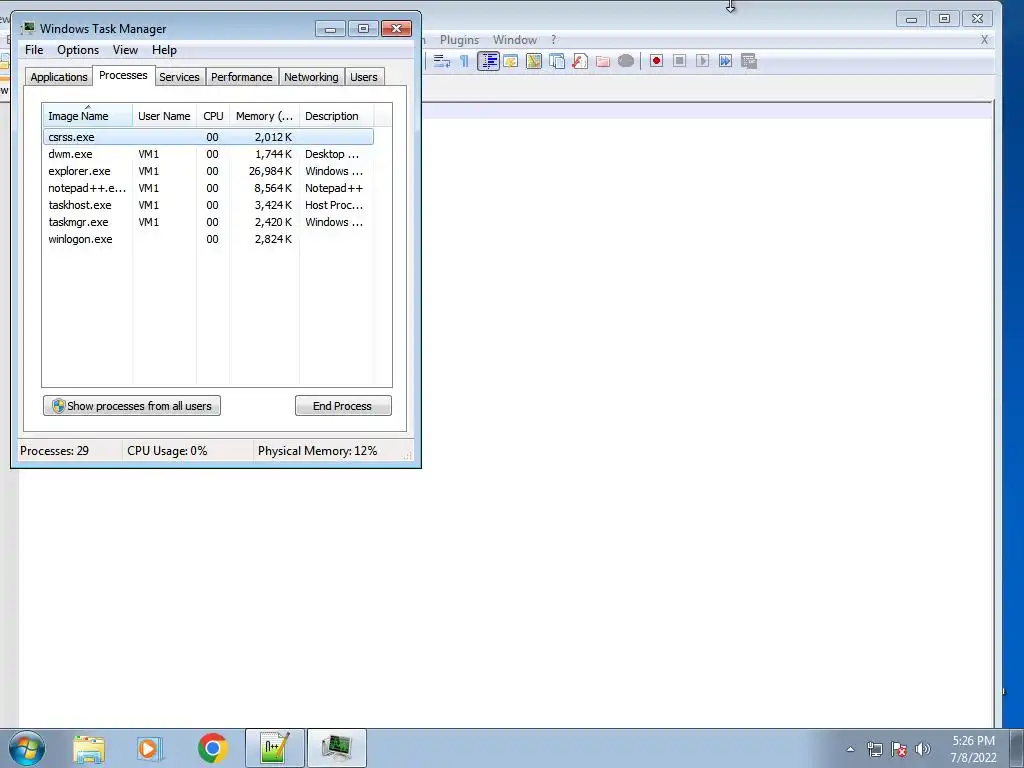Open the Document List panel icon
The image size is (1024, 768).
coord(556,61)
